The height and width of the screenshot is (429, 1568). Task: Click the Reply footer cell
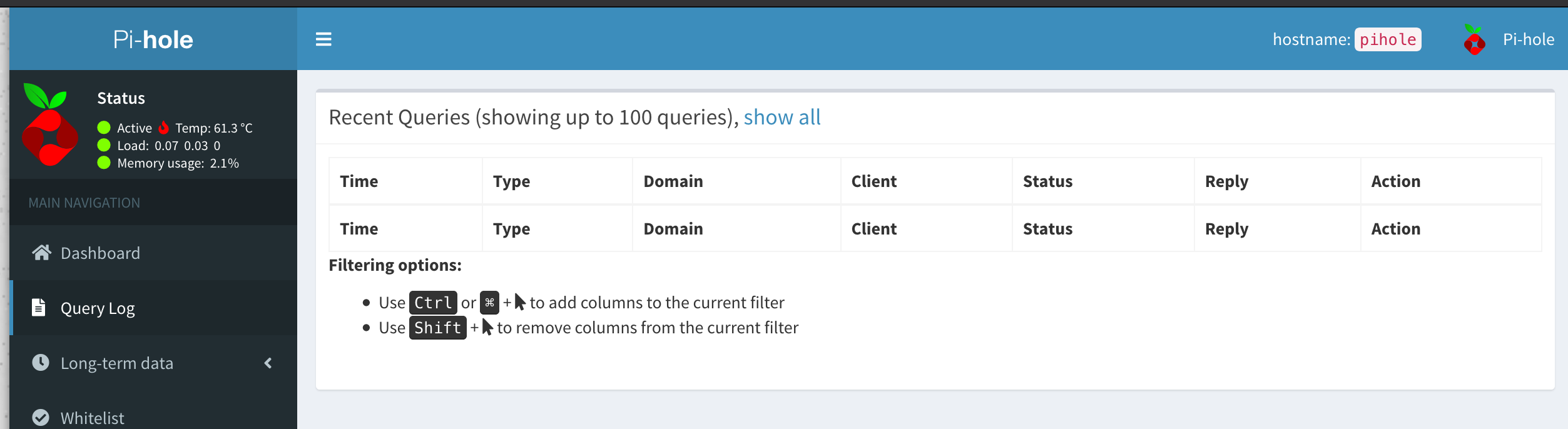click(x=1278, y=229)
